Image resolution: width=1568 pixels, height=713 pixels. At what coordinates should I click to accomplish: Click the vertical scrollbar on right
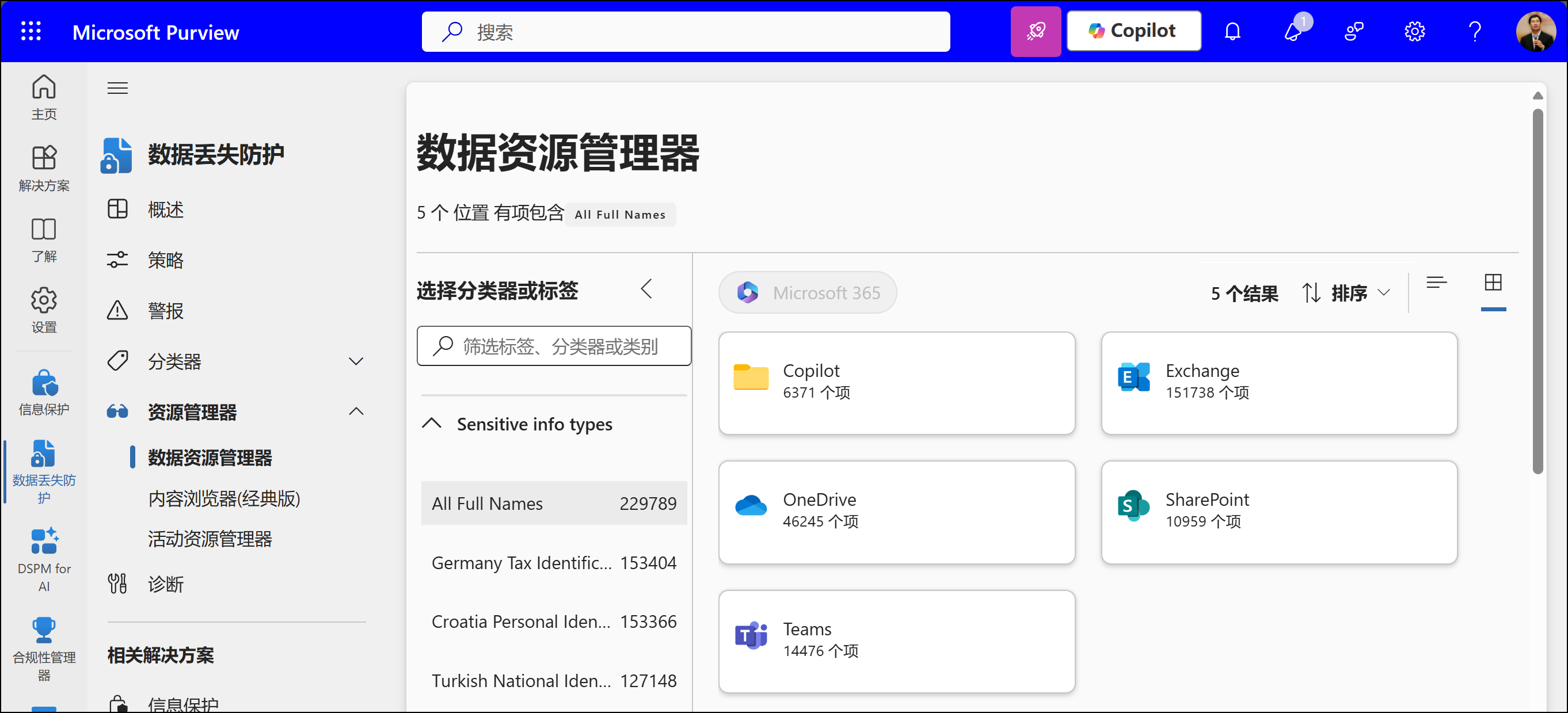pos(1537,292)
